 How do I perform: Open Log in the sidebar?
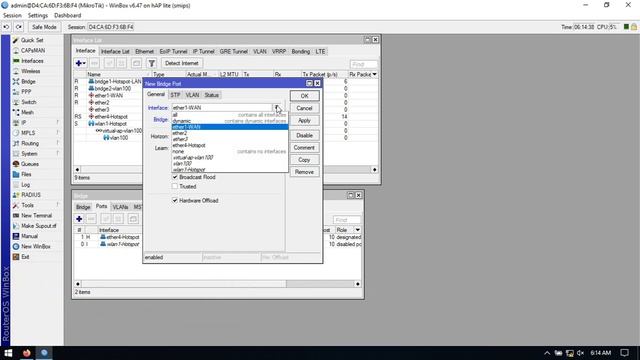[25, 184]
